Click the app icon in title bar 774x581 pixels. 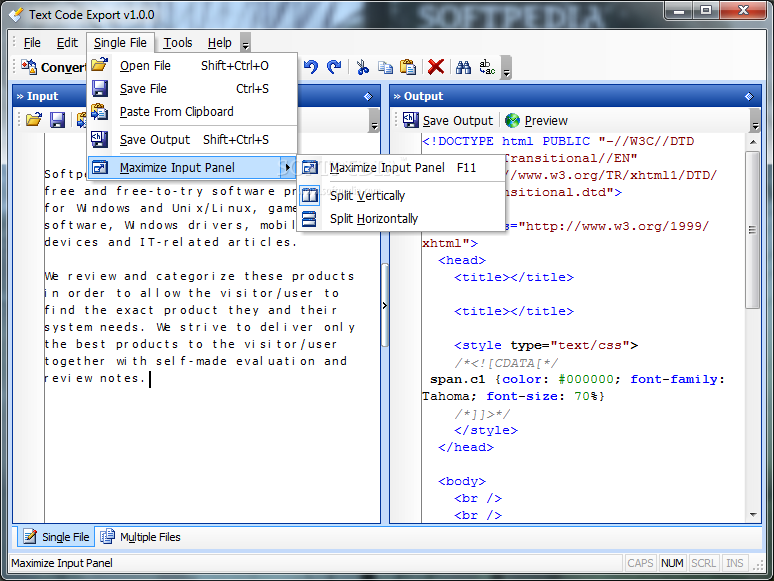pyautogui.click(x=16, y=15)
